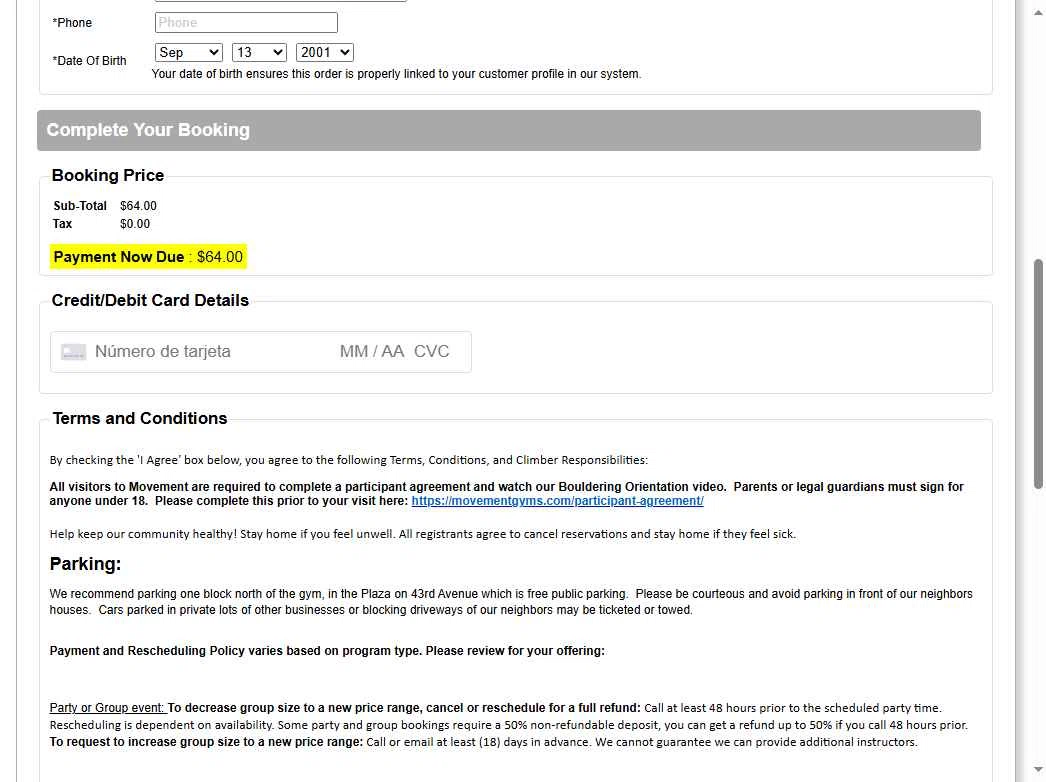Click the Complete Your Booking header

tap(508, 130)
